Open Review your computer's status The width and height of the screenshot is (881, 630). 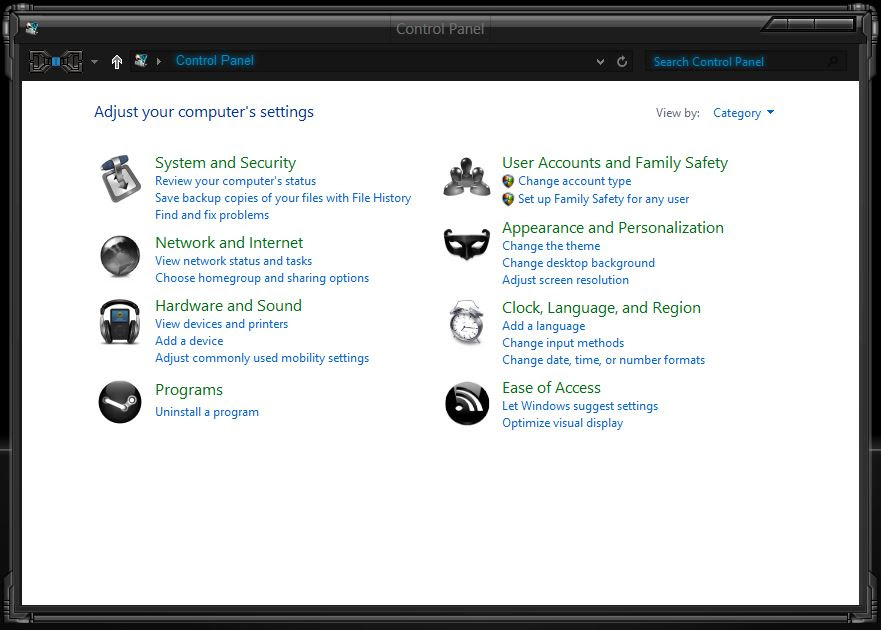pyautogui.click(x=235, y=181)
